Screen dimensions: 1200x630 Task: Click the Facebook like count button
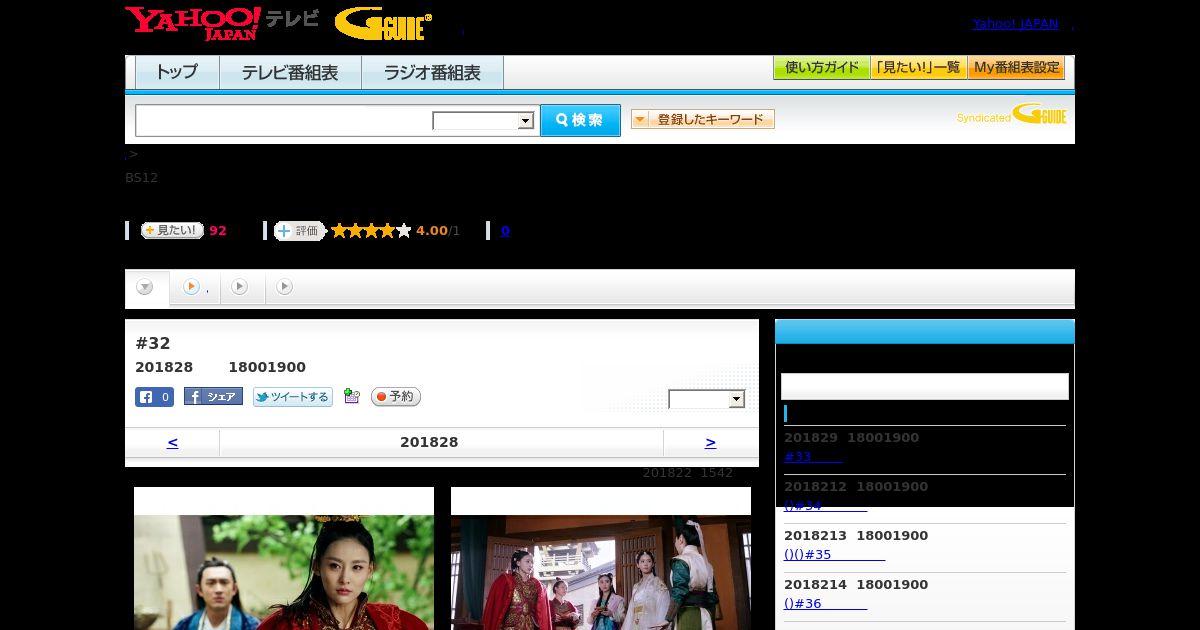[x=155, y=397]
